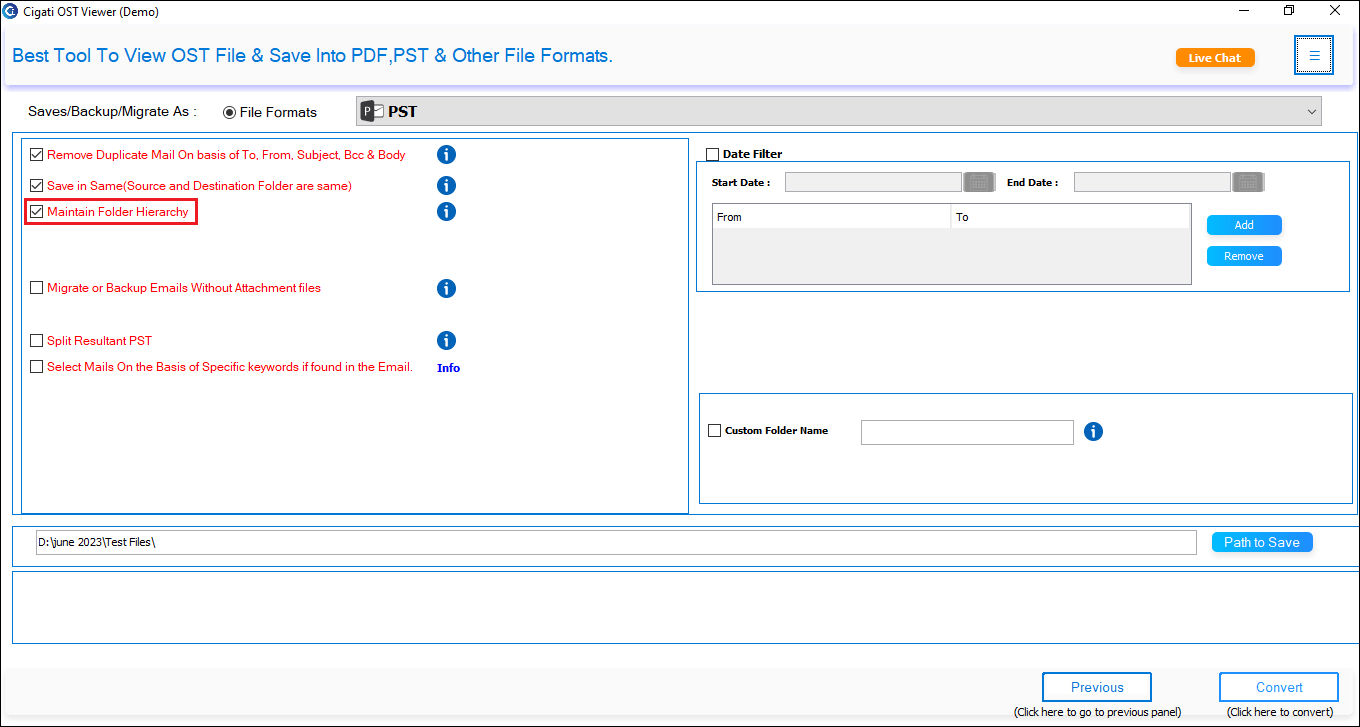Click the Custom Folder Name text field
1360x727 pixels.
(967, 432)
